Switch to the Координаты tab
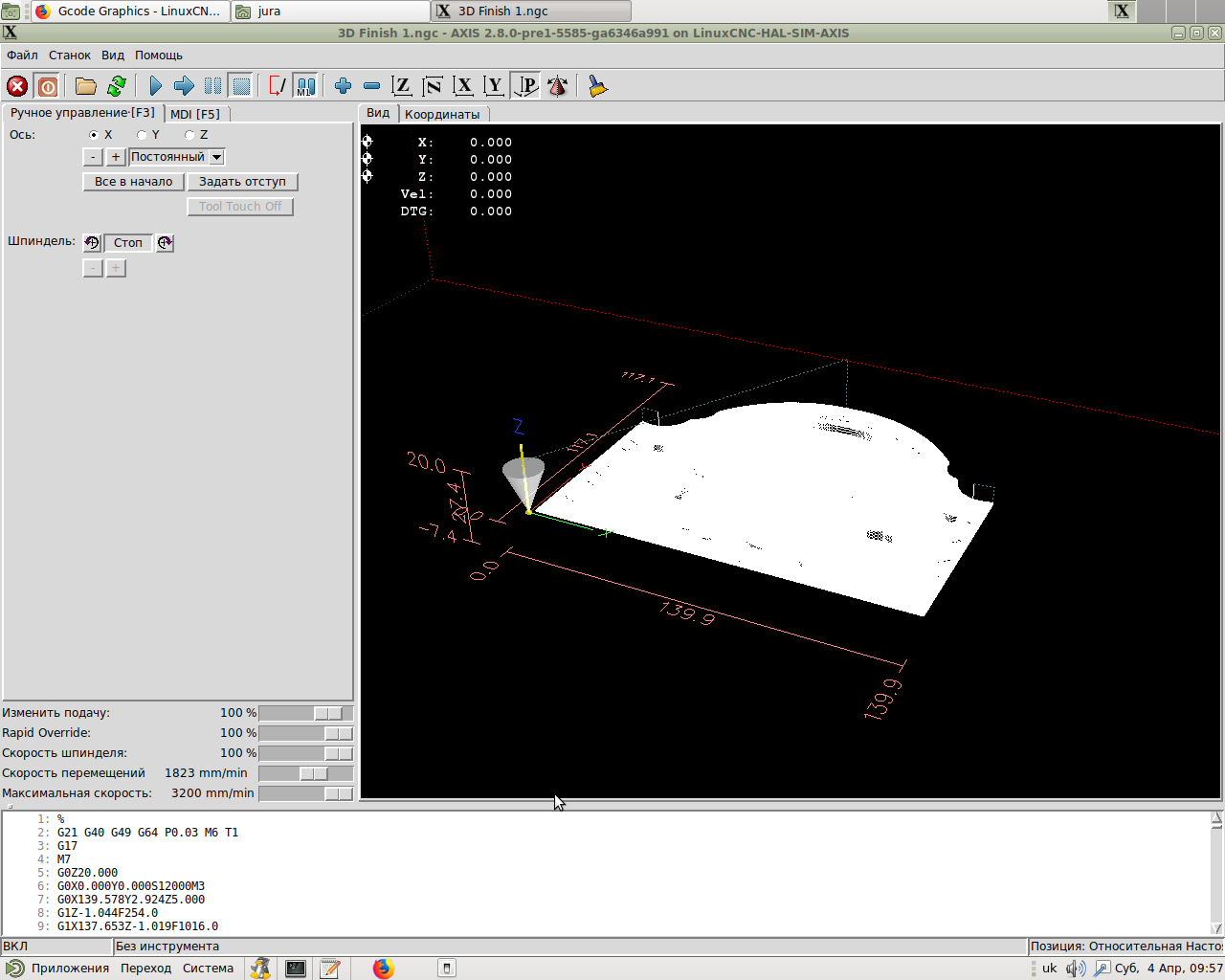This screenshot has width=1225, height=980. (442, 114)
